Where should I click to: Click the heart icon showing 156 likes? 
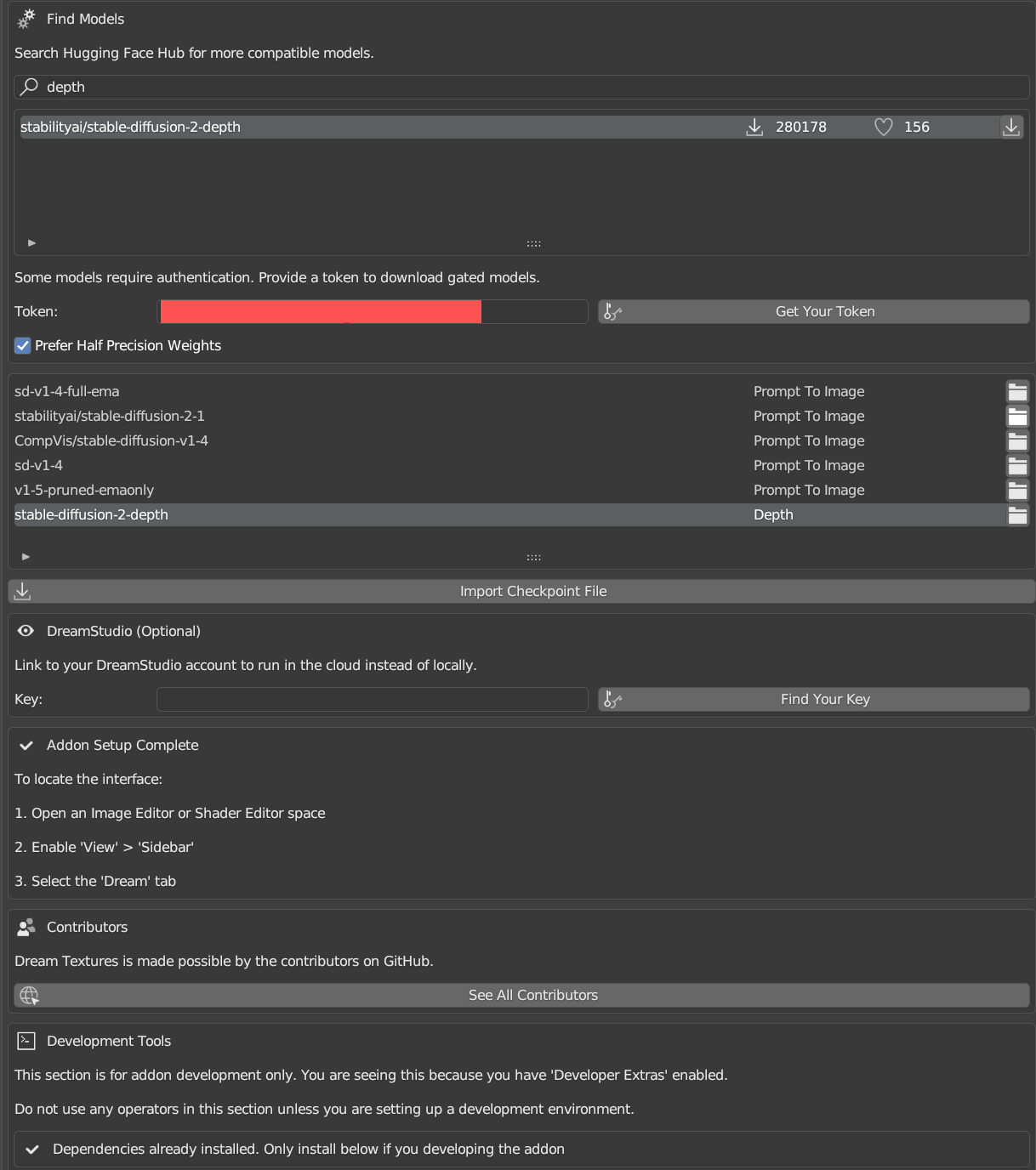(883, 126)
